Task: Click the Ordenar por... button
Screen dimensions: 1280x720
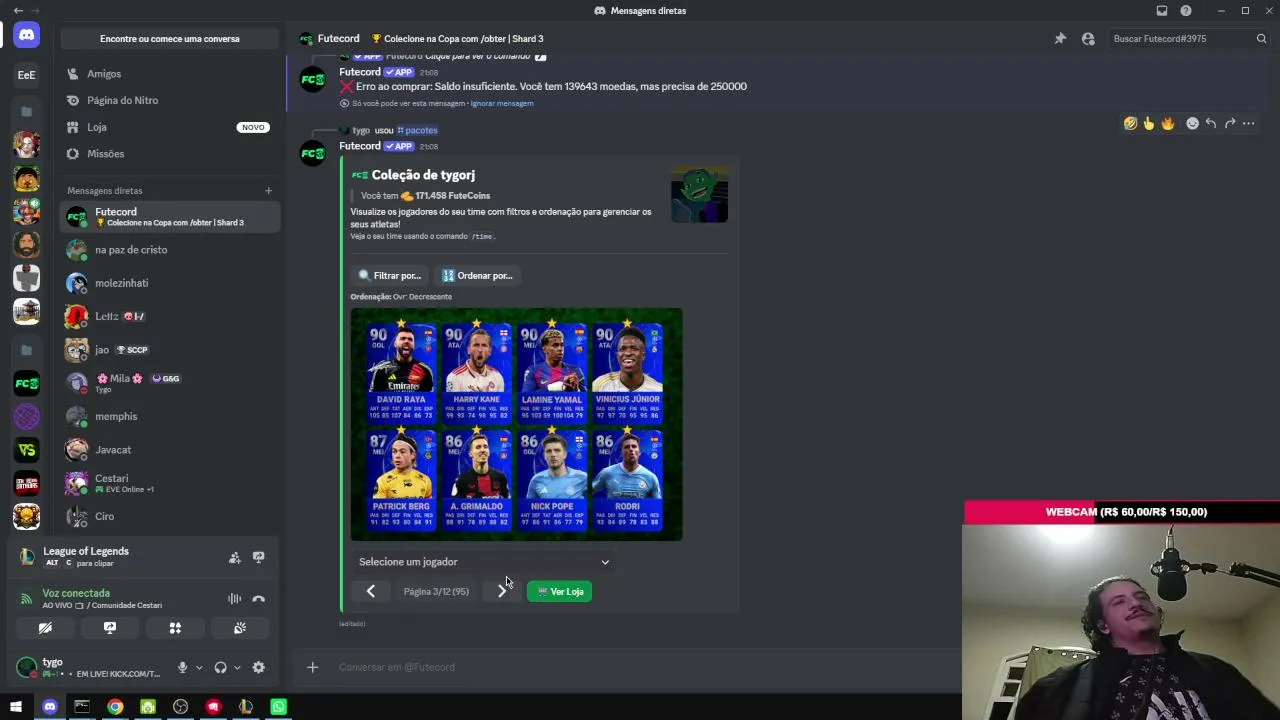Action: (x=477, y=276)
